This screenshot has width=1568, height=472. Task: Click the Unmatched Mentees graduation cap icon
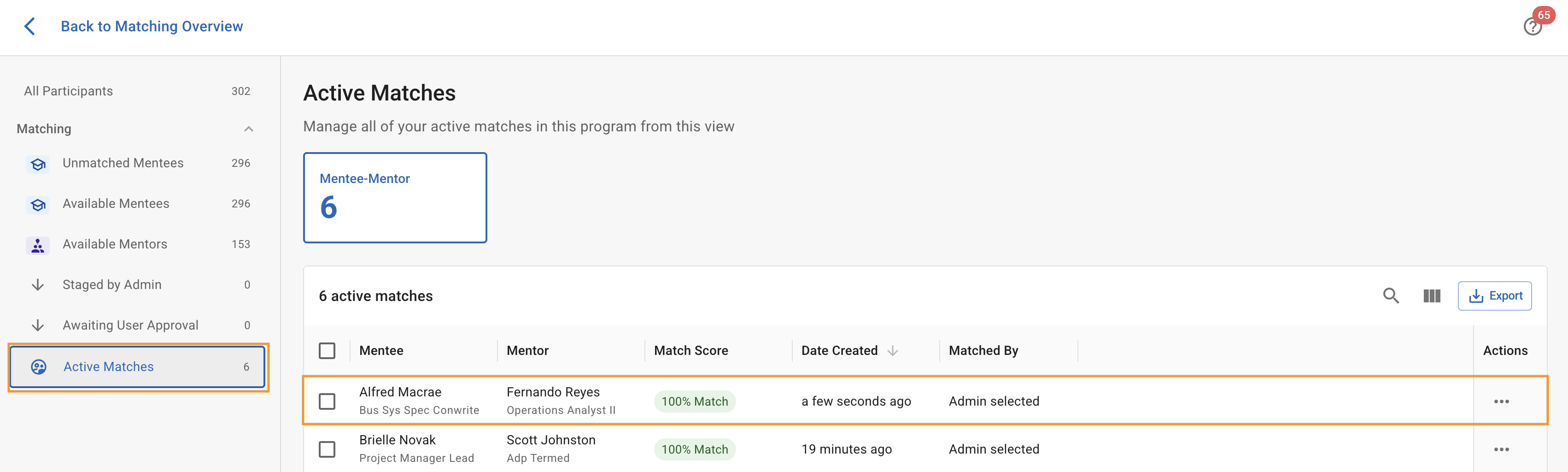pyautogui.click(x=38, y=164)
